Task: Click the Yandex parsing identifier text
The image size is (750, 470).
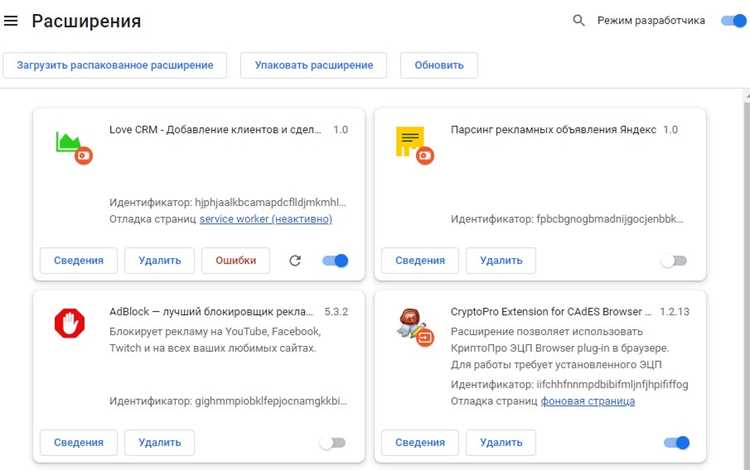Action: 567,219
